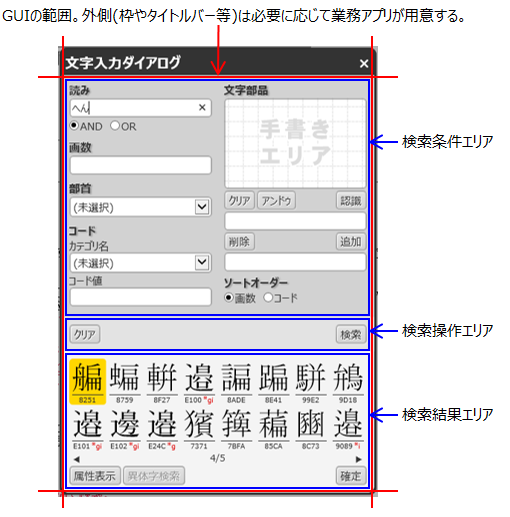Select the AND radio button
510x517 pixels.
[x=74, y=126]
